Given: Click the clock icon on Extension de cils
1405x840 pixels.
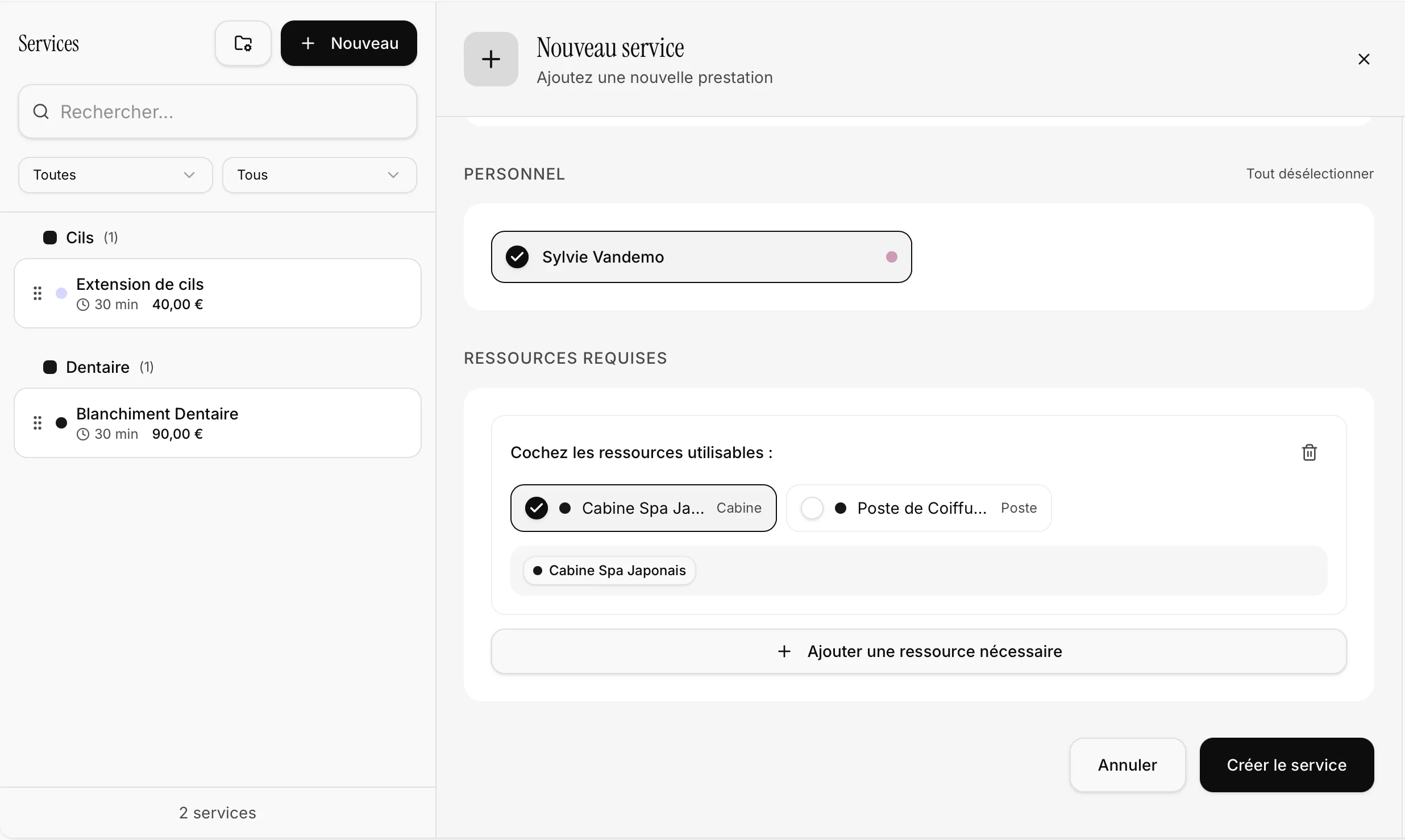Looking at the screenshot, I should click(x=83, y=304).
